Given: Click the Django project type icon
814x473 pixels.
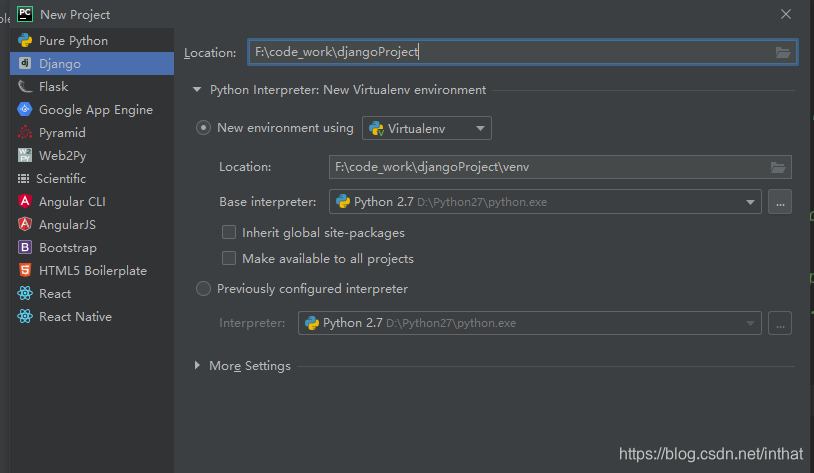Looking at the screenshot, I should [25, 63].
